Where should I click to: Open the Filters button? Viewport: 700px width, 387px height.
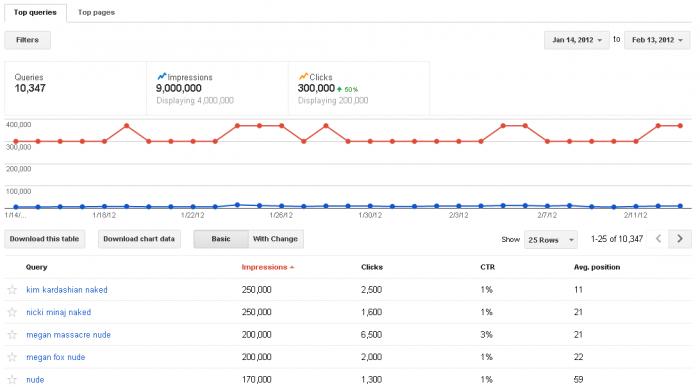click(x=27, y=40)
